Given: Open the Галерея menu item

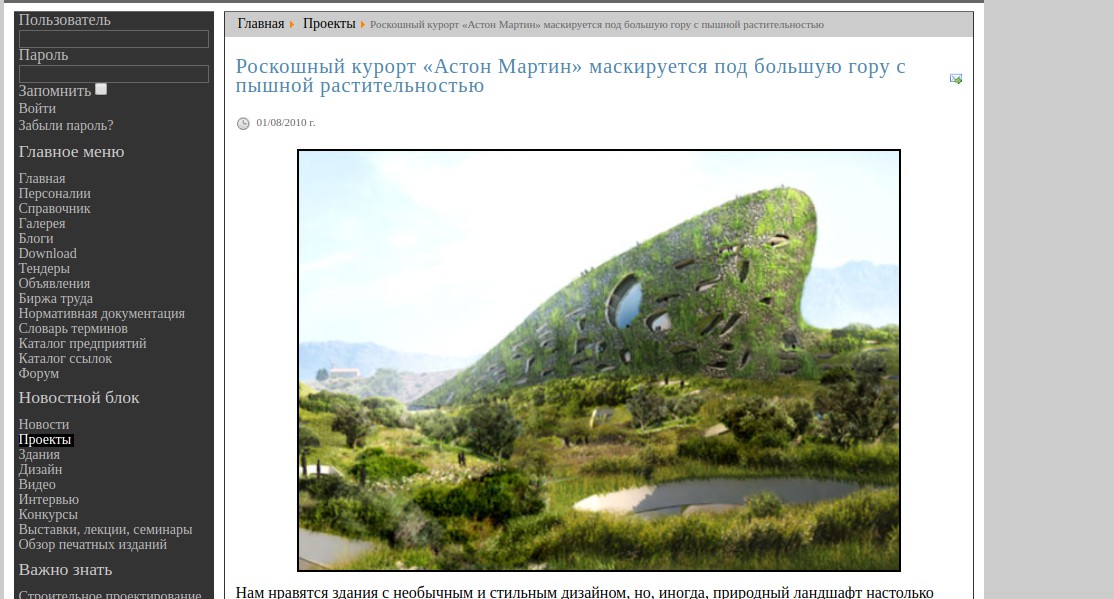Looking at the screenshot, I should pos(42,223).
